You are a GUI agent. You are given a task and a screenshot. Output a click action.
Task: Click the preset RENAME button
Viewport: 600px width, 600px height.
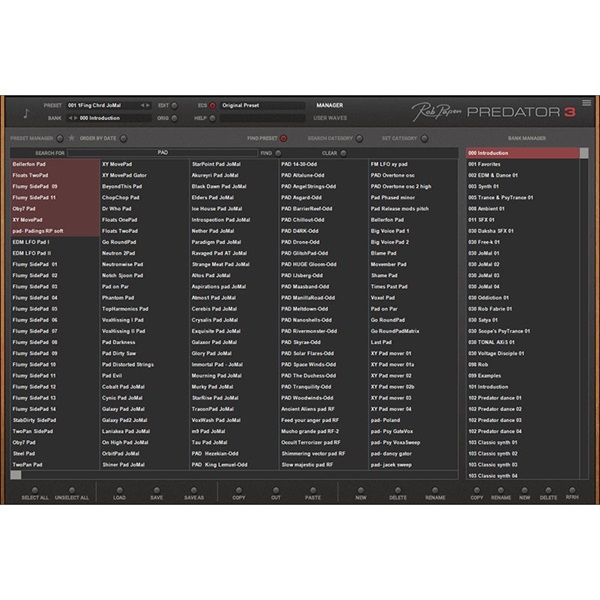pyautogui.click(x=435, y=490)
